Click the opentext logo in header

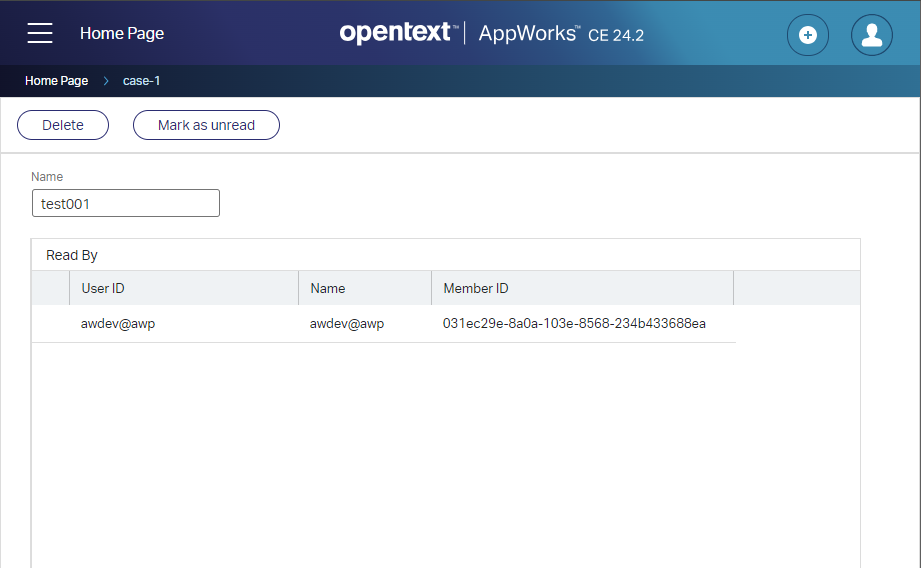click(x=396, y=33)
